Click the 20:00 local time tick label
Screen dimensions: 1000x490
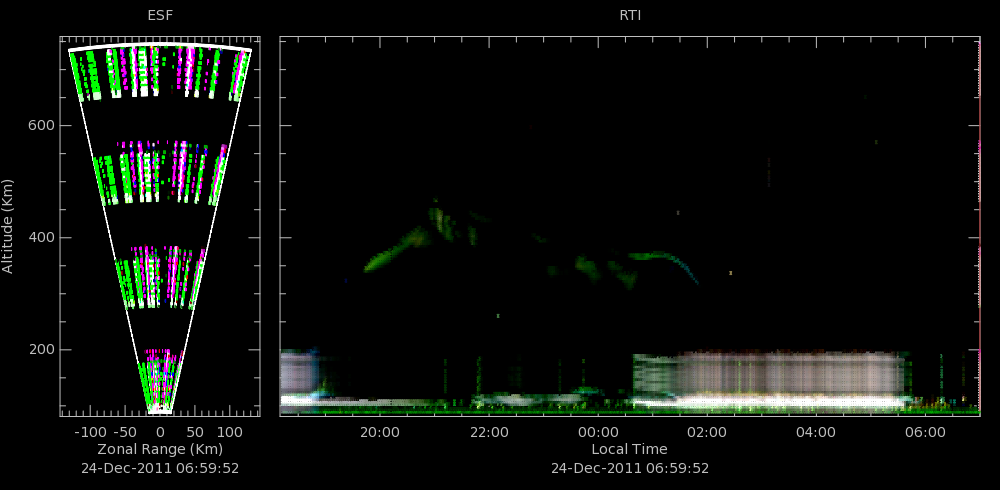coord(379,432)
